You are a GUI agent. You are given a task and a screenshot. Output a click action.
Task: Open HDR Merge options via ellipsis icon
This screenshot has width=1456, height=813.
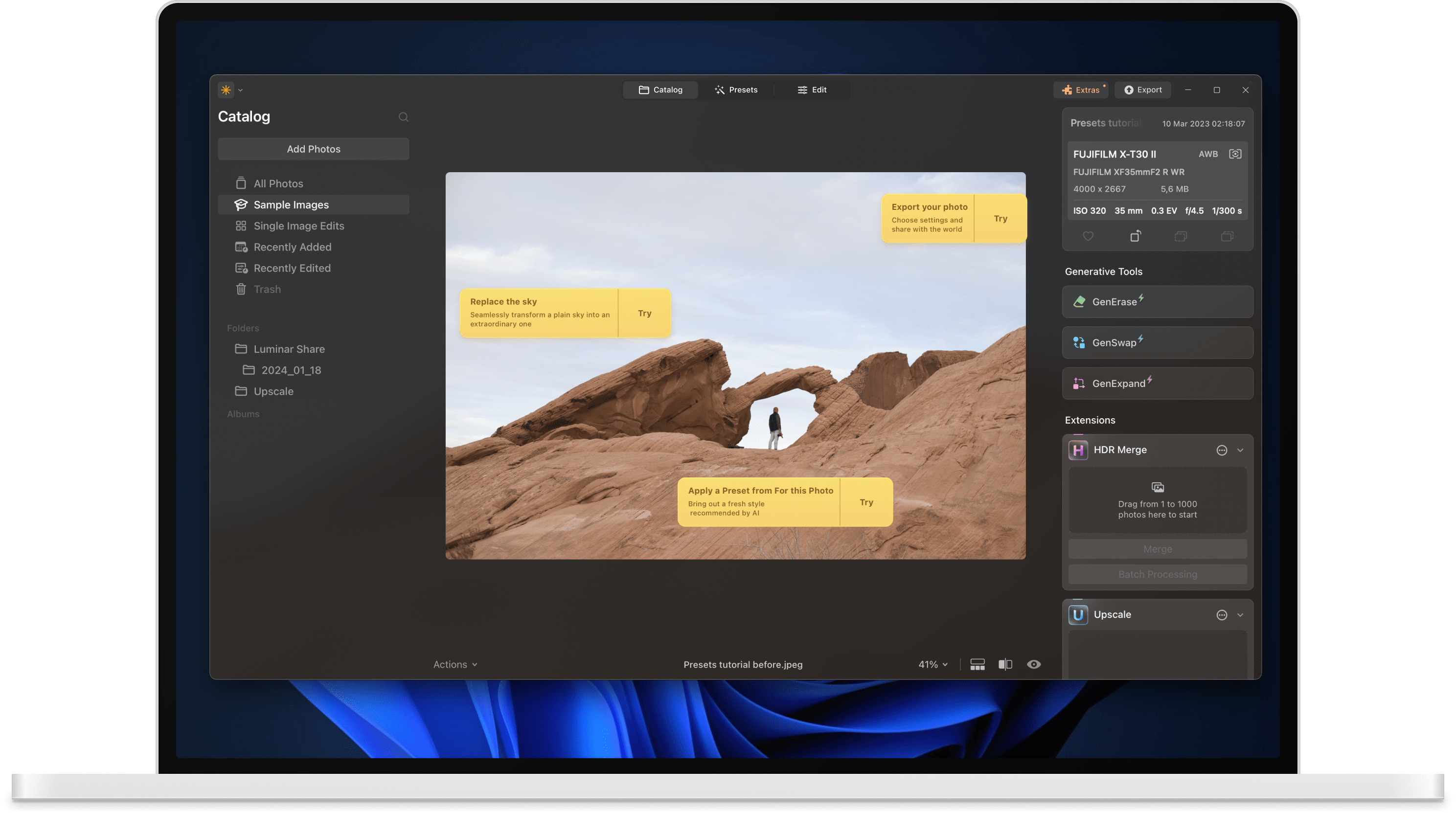click(x=1222, y=450)
